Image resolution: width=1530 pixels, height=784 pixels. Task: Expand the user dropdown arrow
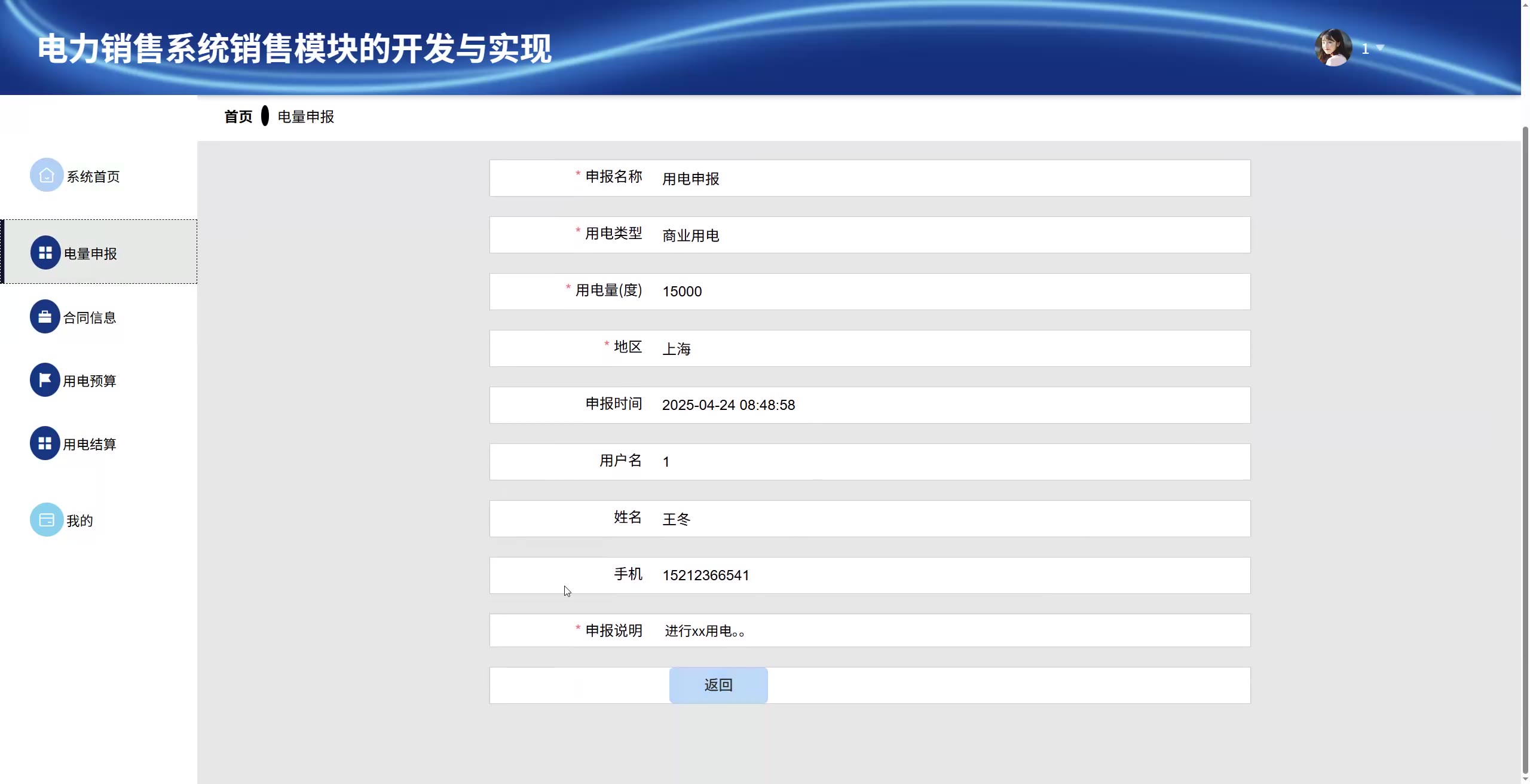[1381, 48]
